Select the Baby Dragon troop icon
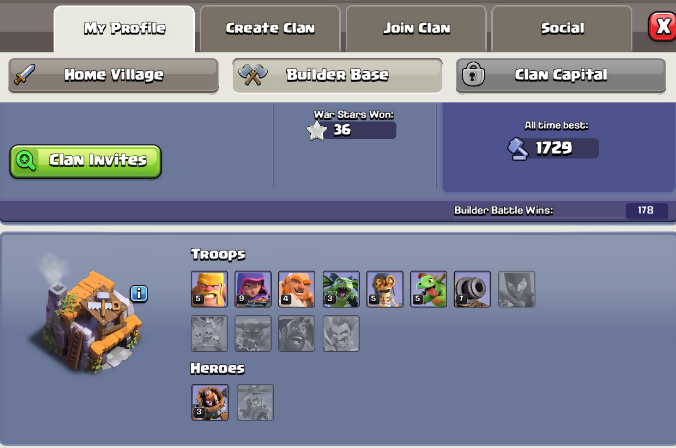The height and width of the screenshot is (448, 676). point(429,289)
